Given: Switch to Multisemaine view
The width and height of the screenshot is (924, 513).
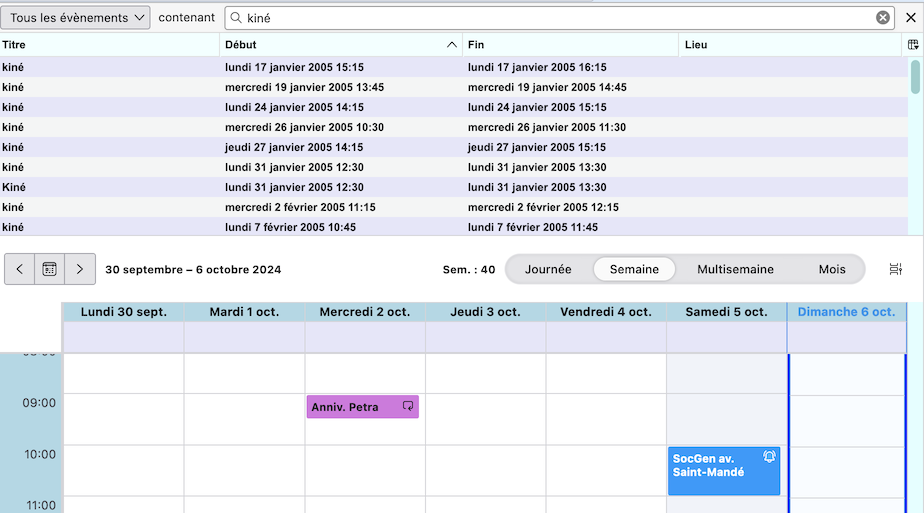Looking at the screenshot, I should (735, 269).
